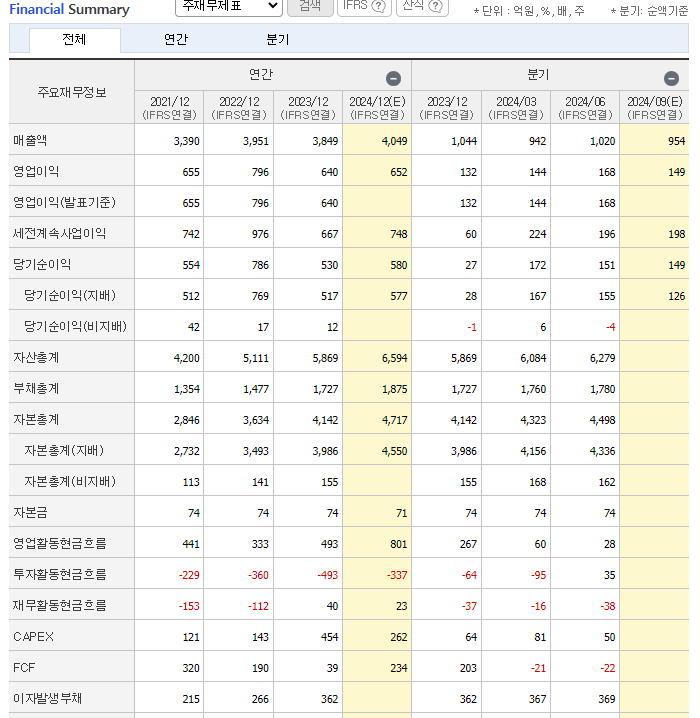700x718 pixels.
Task: Click the 투자활동현금흐름 value -229
Action: point(189,575)
